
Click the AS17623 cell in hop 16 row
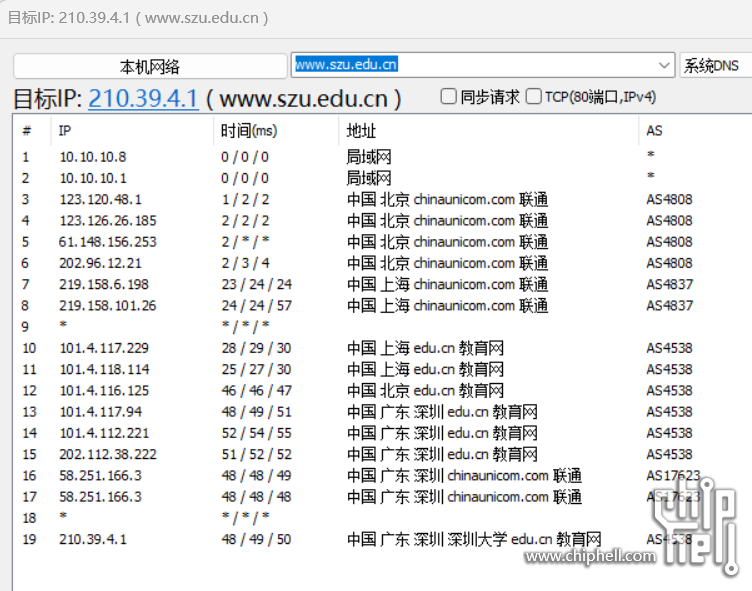point(673,475)
